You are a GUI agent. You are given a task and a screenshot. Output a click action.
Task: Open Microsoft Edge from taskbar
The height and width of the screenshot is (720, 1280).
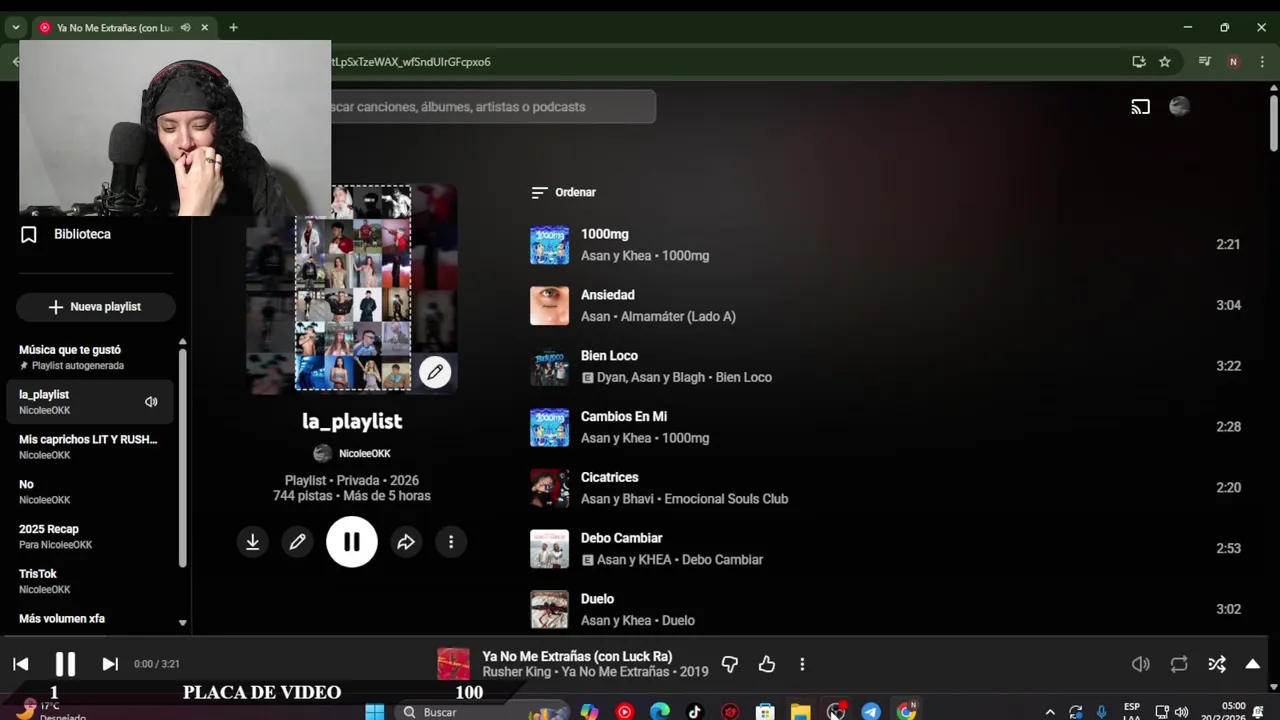(x=660, y=712)
